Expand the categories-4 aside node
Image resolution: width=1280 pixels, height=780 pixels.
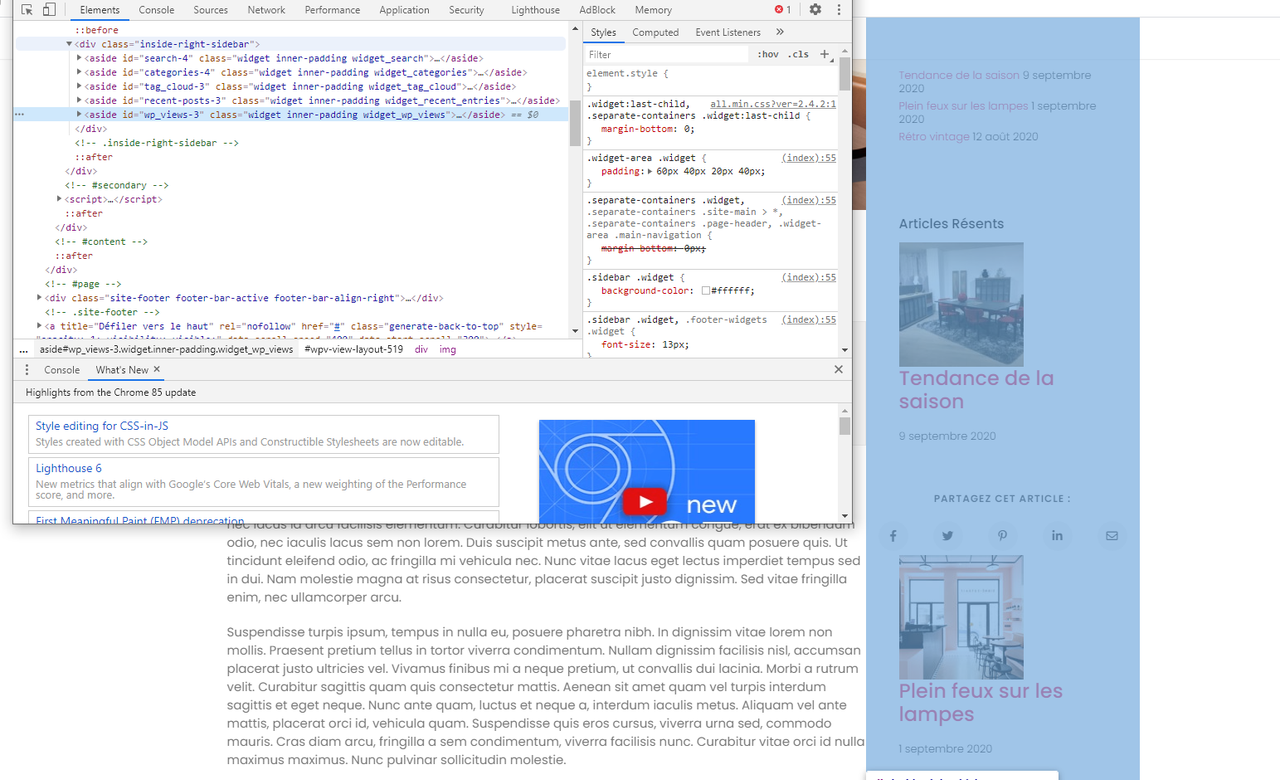click(80, 72)
